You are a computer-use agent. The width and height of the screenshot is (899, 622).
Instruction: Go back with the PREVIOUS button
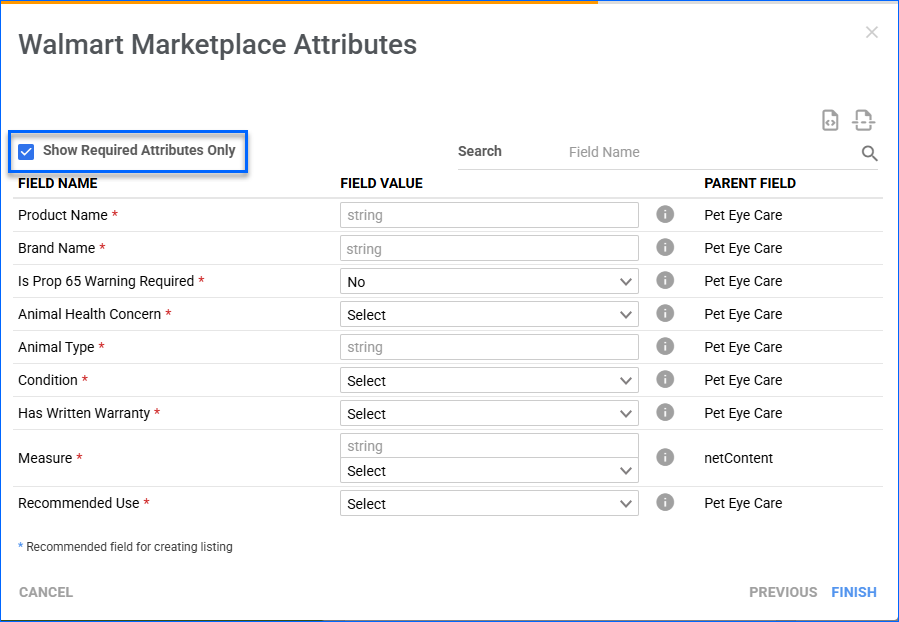783,592
